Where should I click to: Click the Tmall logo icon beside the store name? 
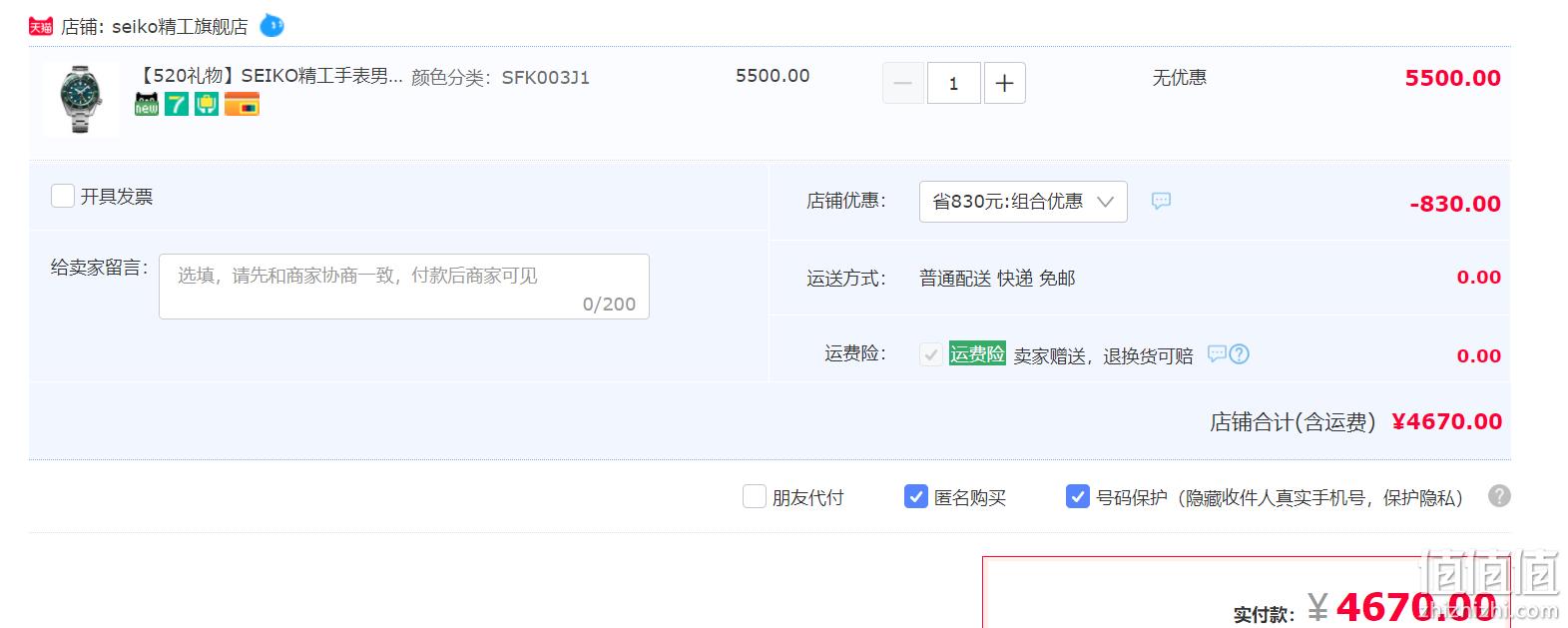click(x=41, y=27)
